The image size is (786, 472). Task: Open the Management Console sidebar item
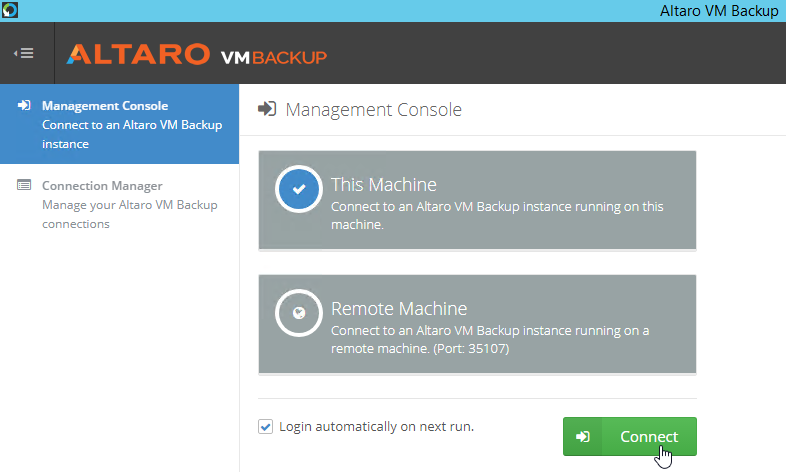119,124
